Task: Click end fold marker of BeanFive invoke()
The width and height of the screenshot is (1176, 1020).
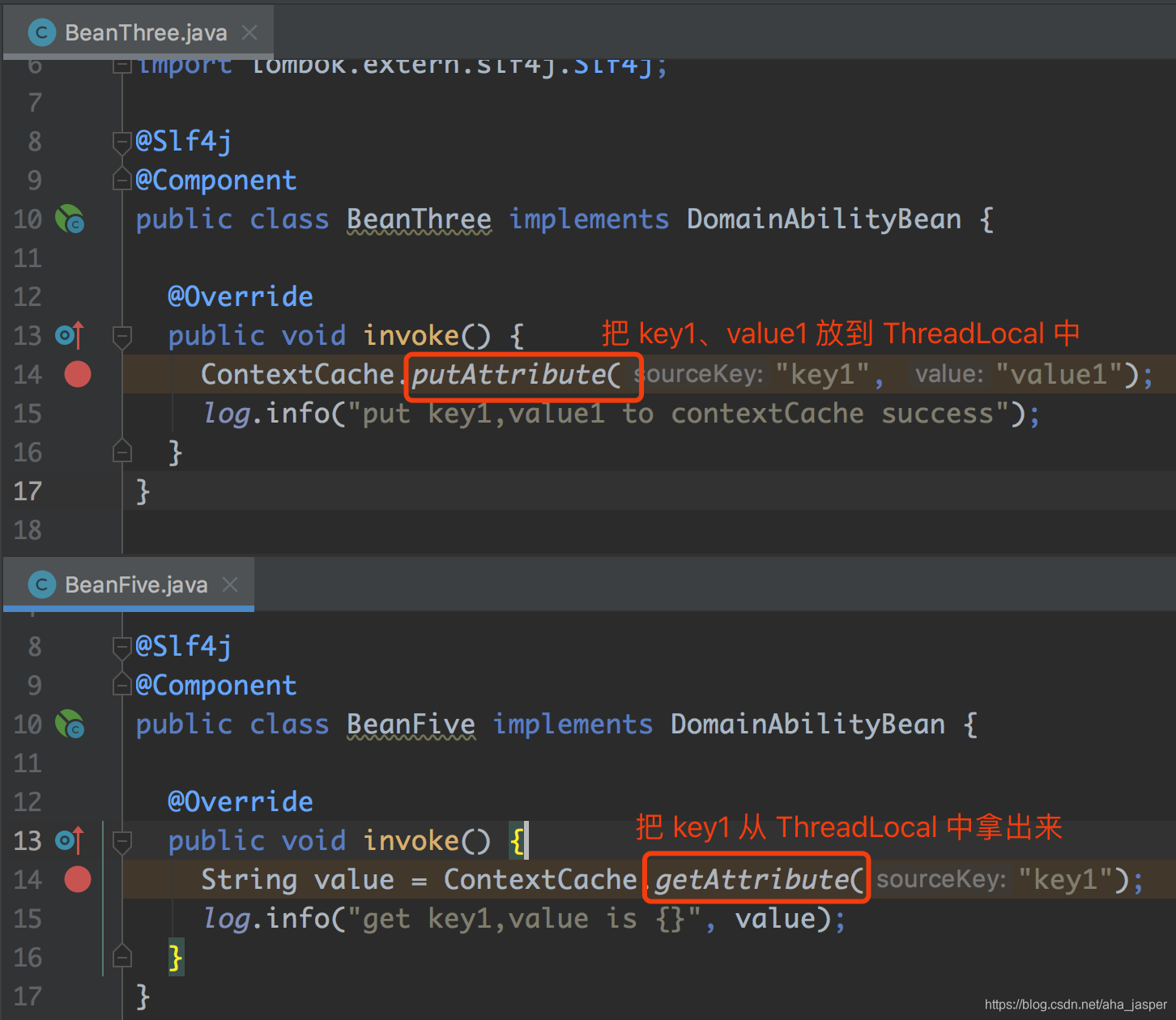Action: coord(122,956)
